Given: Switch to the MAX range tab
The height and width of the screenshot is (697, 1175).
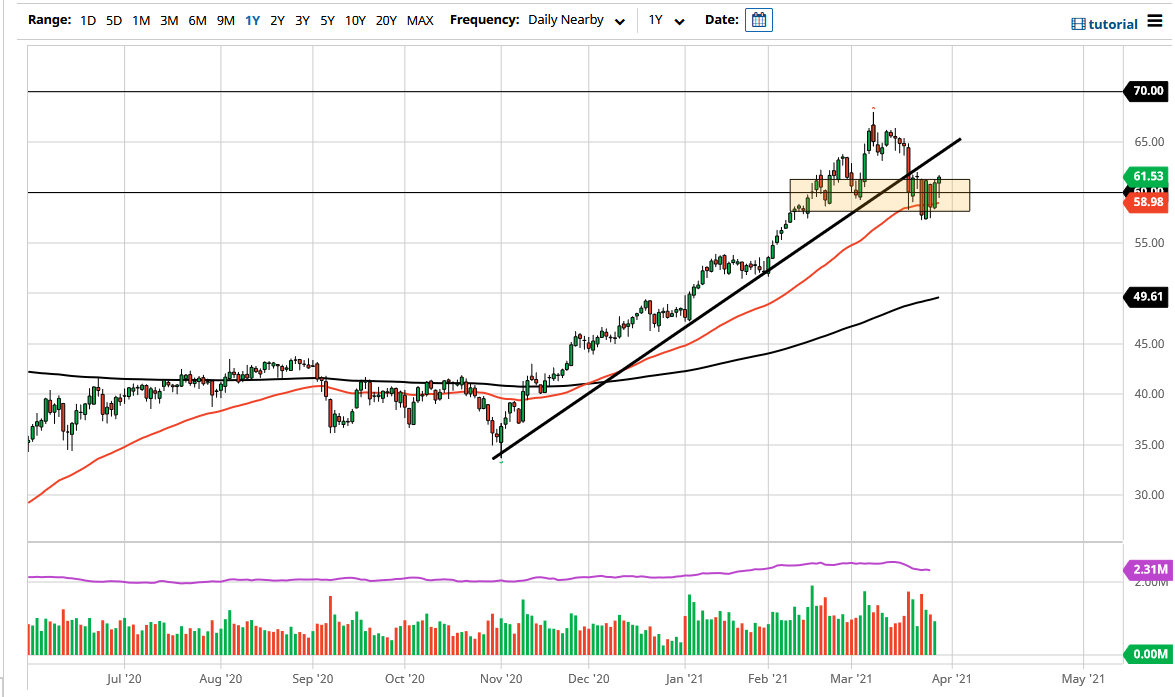Looking at the screenshot, I should tap(419, 19).
